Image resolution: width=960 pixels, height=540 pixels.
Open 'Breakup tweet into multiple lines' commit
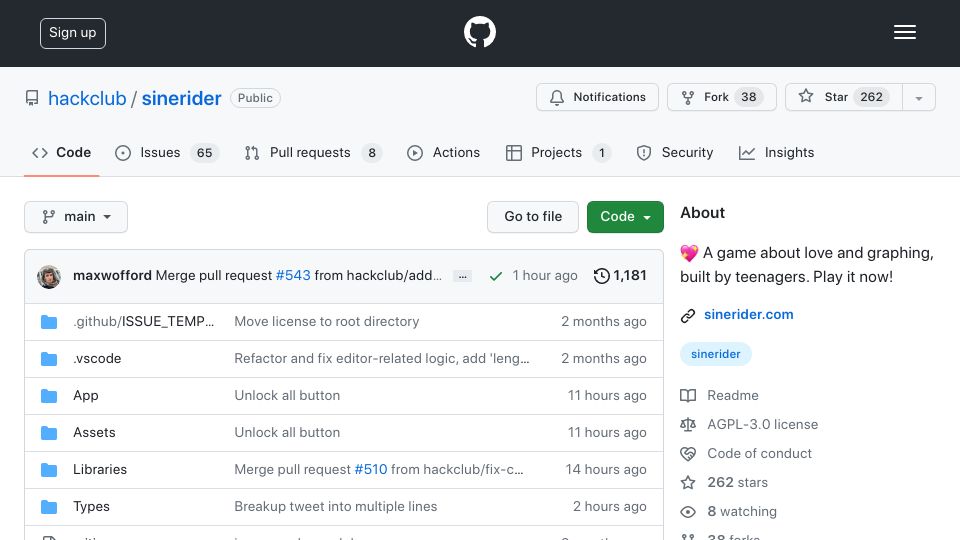click(336, 506)
